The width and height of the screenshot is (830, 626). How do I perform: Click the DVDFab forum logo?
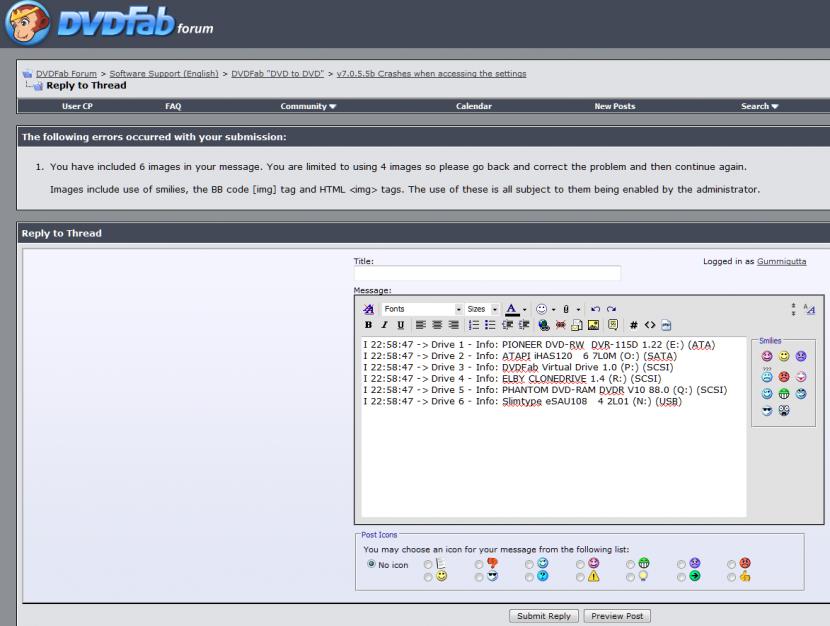pyautogui.click(x=110, y=23)
